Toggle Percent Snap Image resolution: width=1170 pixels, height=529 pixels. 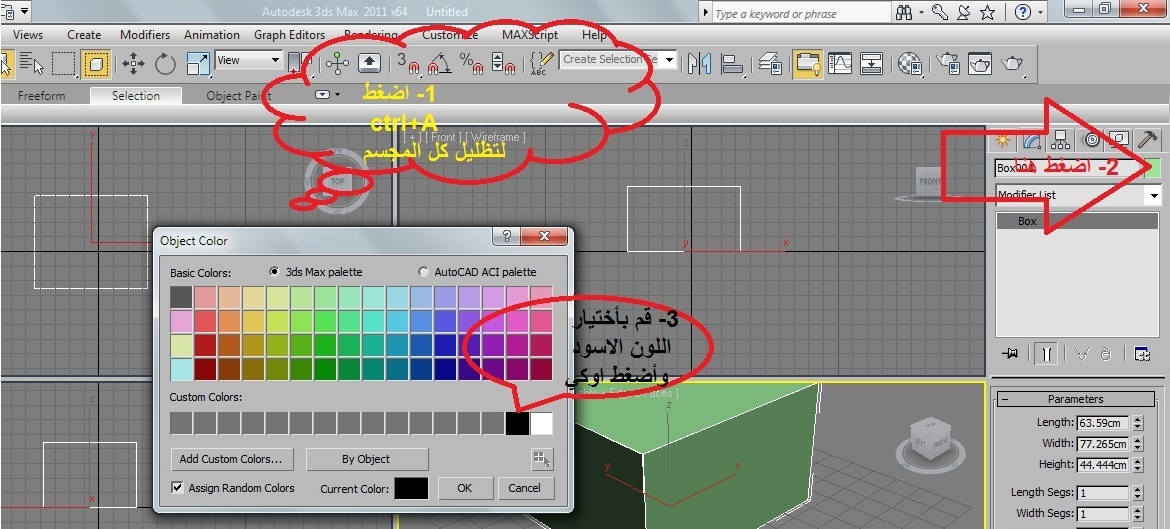471,63
